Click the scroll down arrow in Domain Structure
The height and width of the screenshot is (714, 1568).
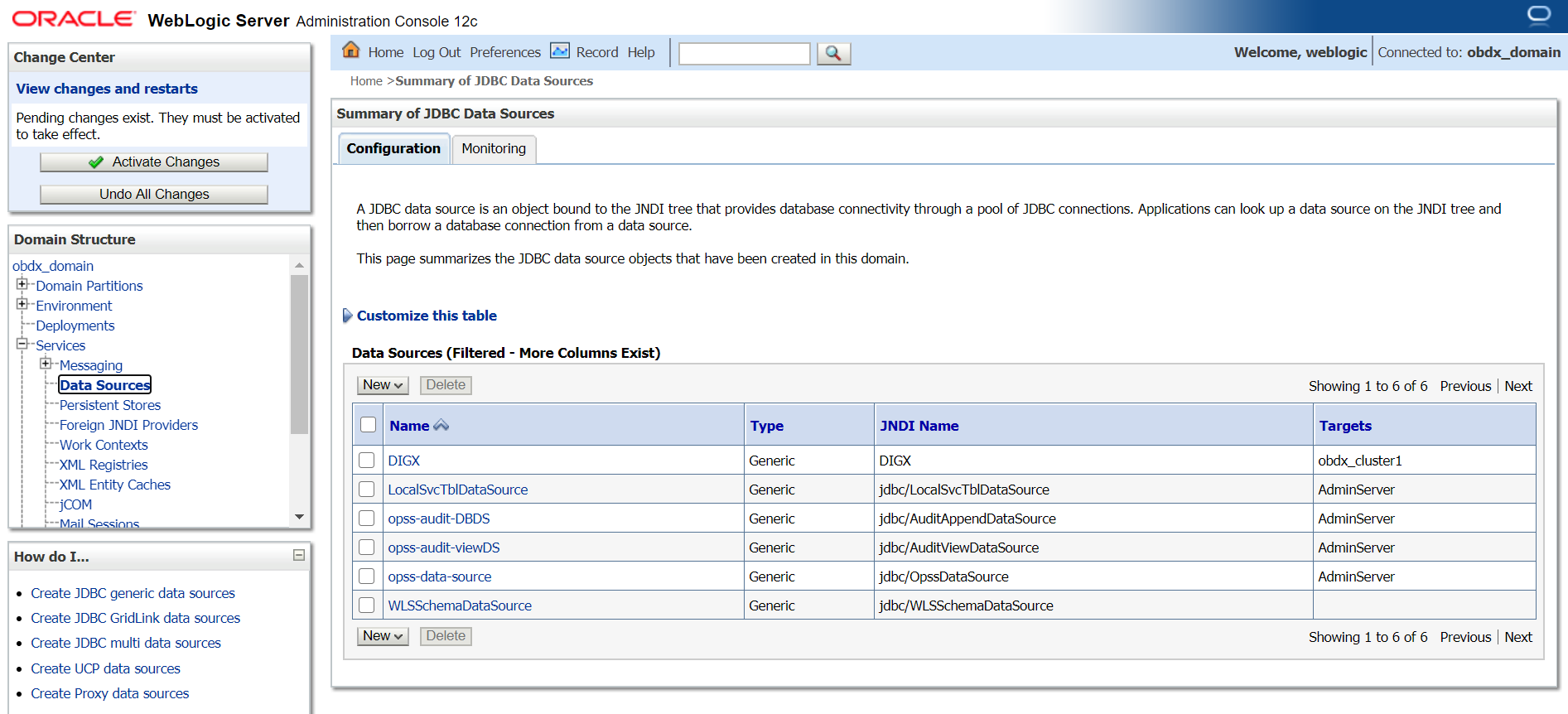click(x=299, y=517)
